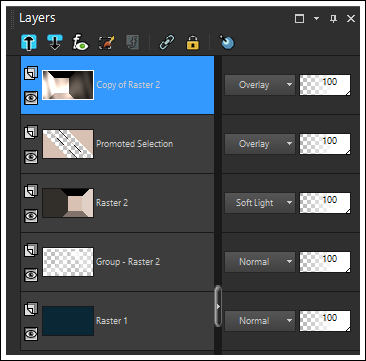Screen dimensions: 366x361
Task: Open blend mode dropdown for Promoted Selection
Action: tap(260, 144)
